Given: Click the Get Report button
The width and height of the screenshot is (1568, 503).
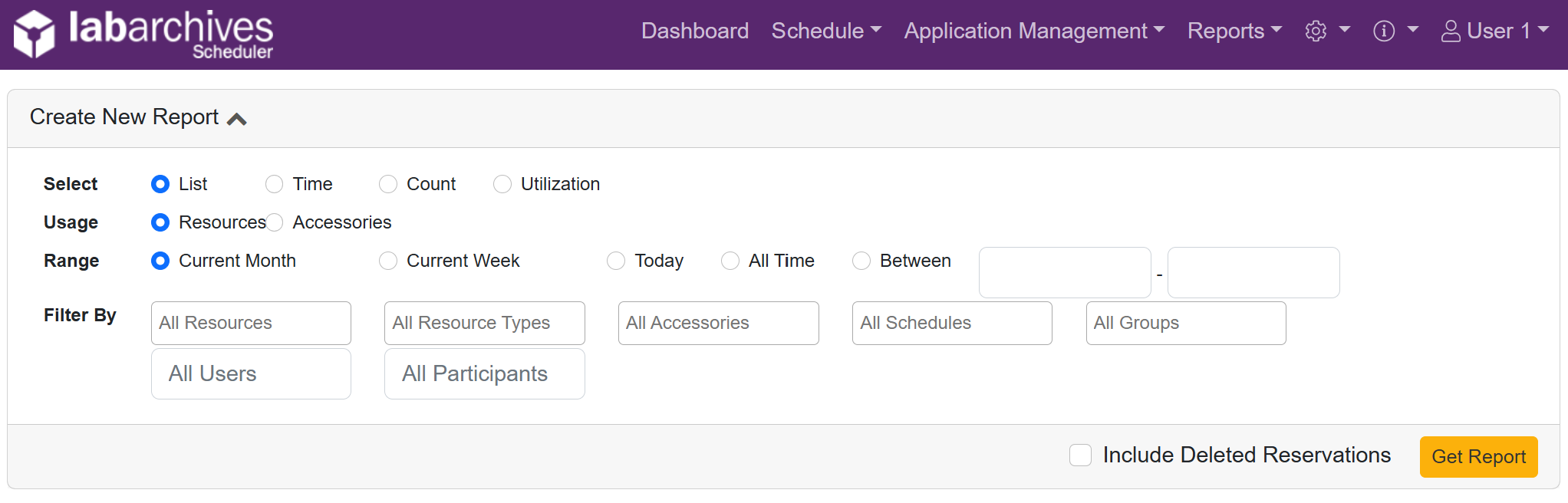Looking at the screenshot, I should click(x=1477, y=457).
